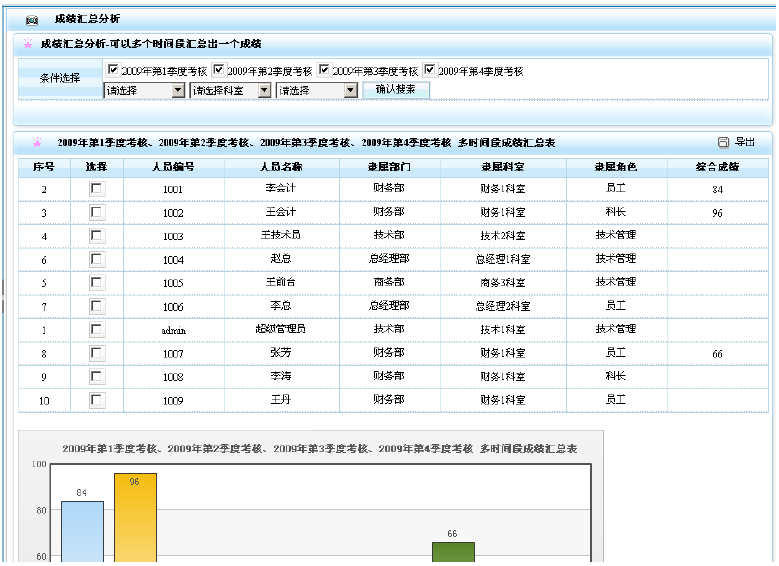Tick checkbox for 赵总 row
Image resolution: width=779 pixels, height=566 pixels.
[x=96, y=259]
